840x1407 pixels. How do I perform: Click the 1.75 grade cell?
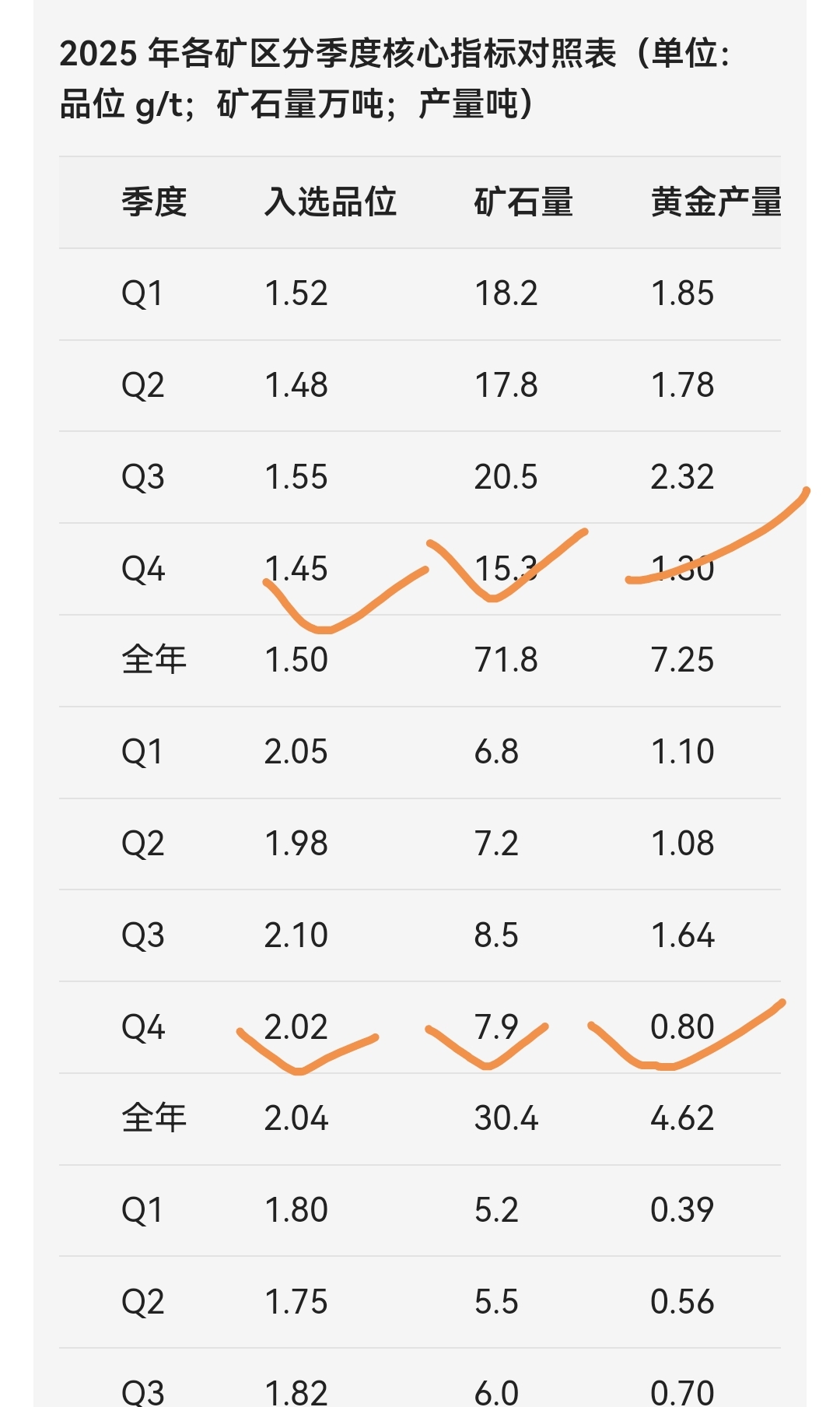tap(296, 1302)
